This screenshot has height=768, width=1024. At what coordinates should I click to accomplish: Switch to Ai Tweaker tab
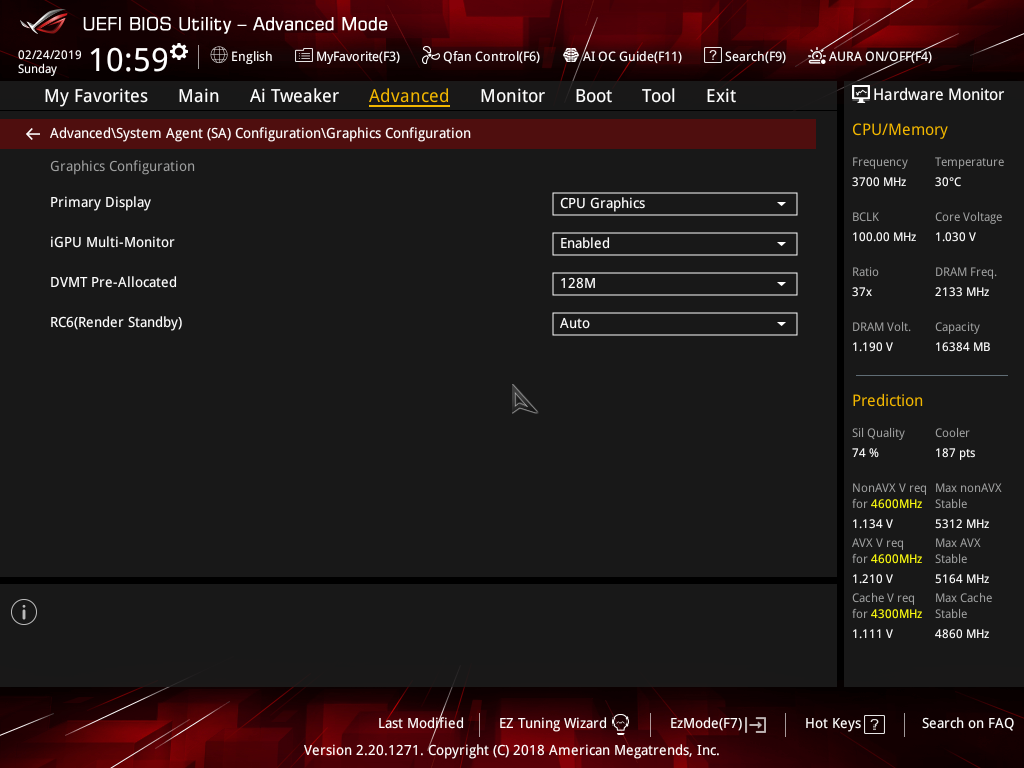(x=294, y=96)
